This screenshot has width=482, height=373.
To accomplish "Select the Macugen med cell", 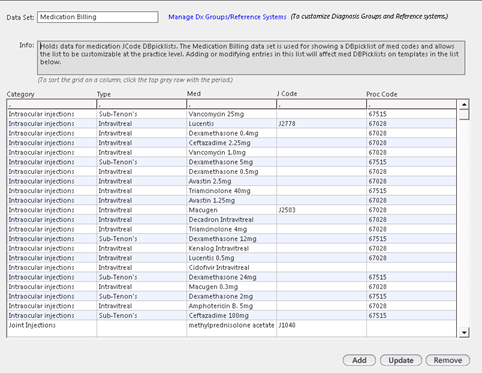I will (231, 210).
